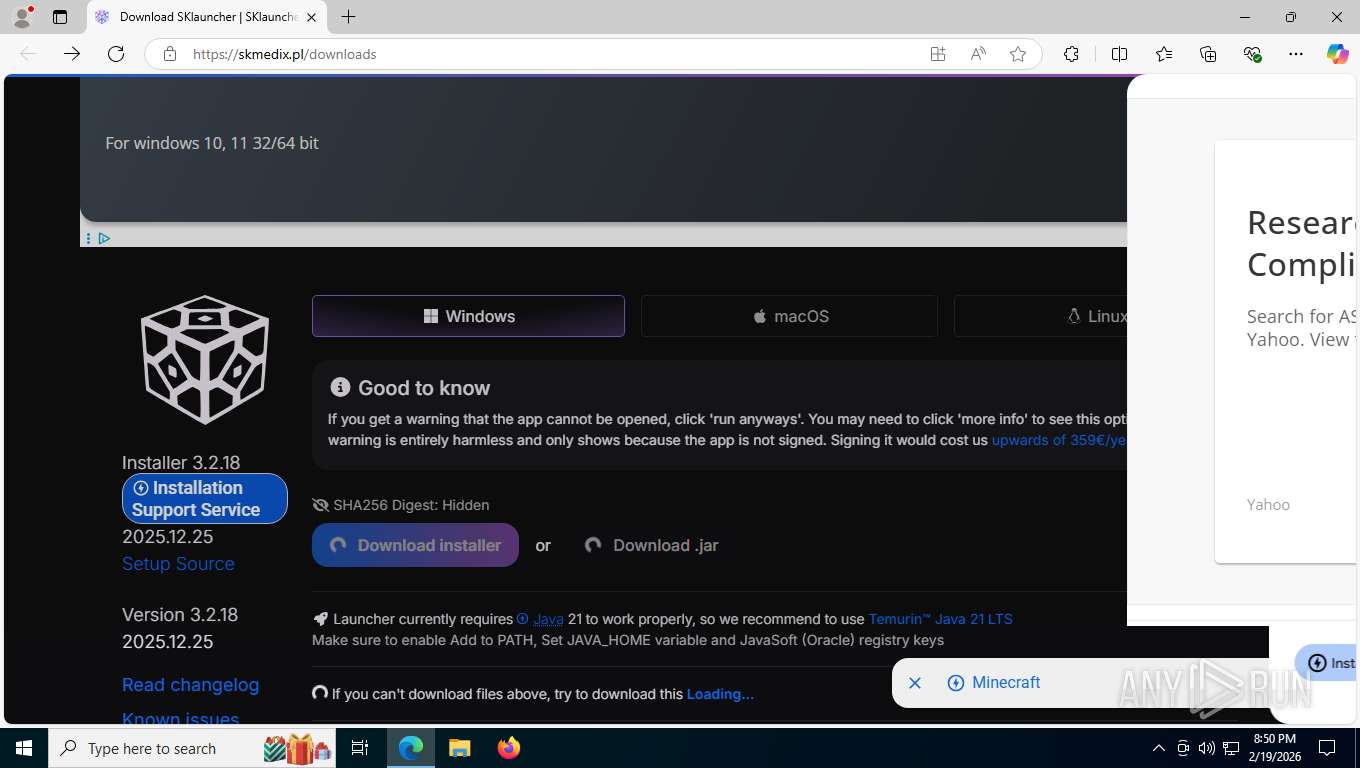The width and height of the screenshot is (1360, 768).
Task: Open File Explorer from taskbar
Action: click(x=459, y=748)
